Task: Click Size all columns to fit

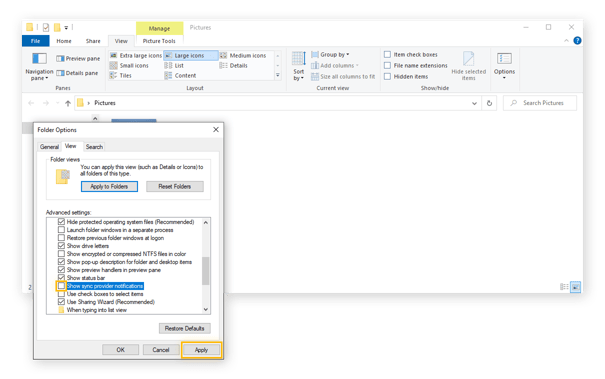Action: tap(343, 77)
